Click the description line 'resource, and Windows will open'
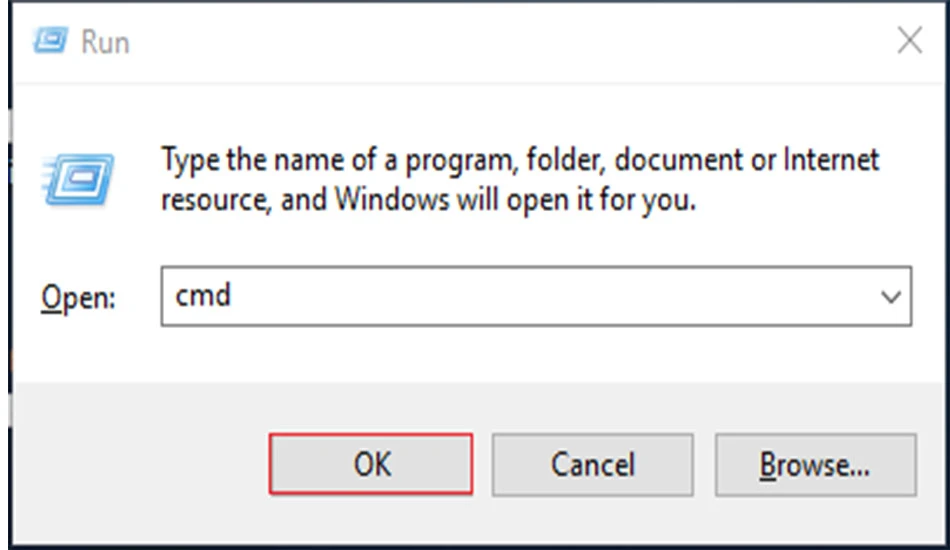 [428, 199]
